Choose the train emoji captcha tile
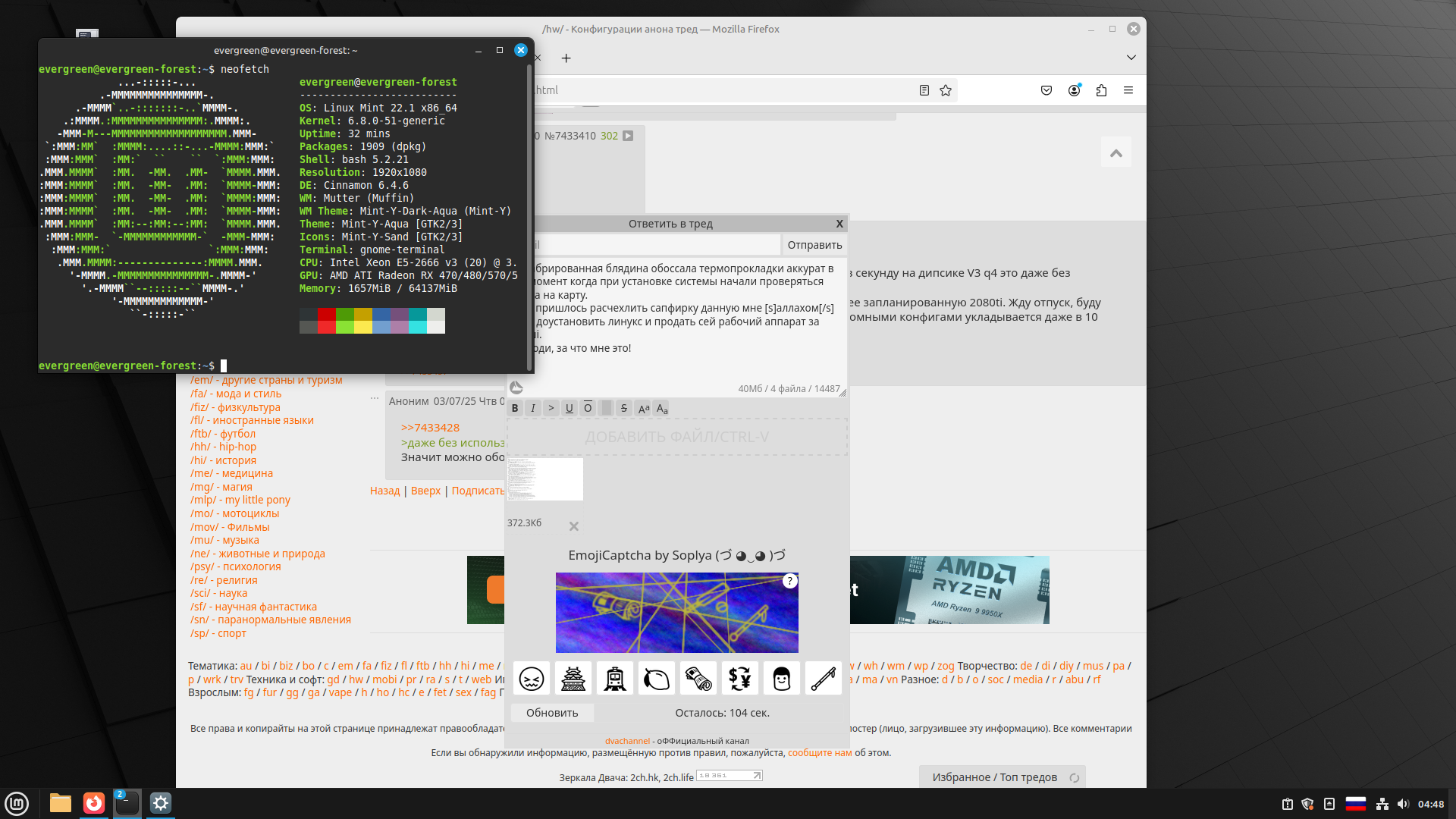Screen dimensions: 1456x819 tap(614, 678)
